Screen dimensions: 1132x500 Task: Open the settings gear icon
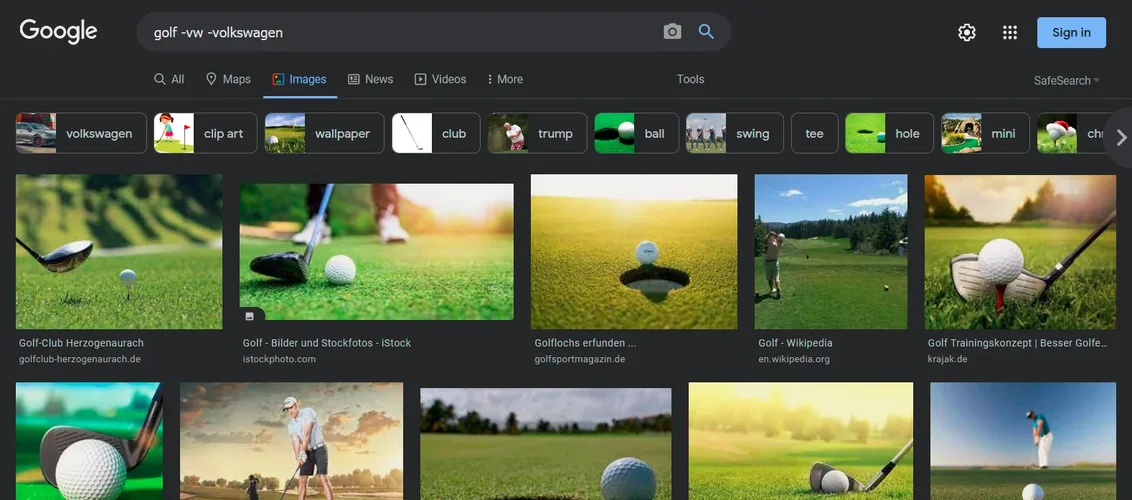pyautogui.click(x=967, y=32)
